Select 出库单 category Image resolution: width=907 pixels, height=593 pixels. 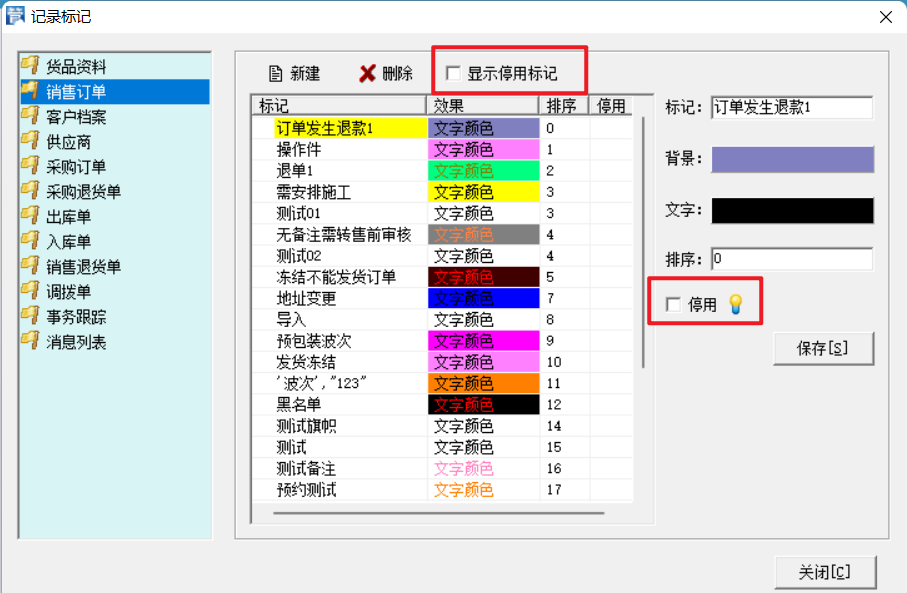68,217
